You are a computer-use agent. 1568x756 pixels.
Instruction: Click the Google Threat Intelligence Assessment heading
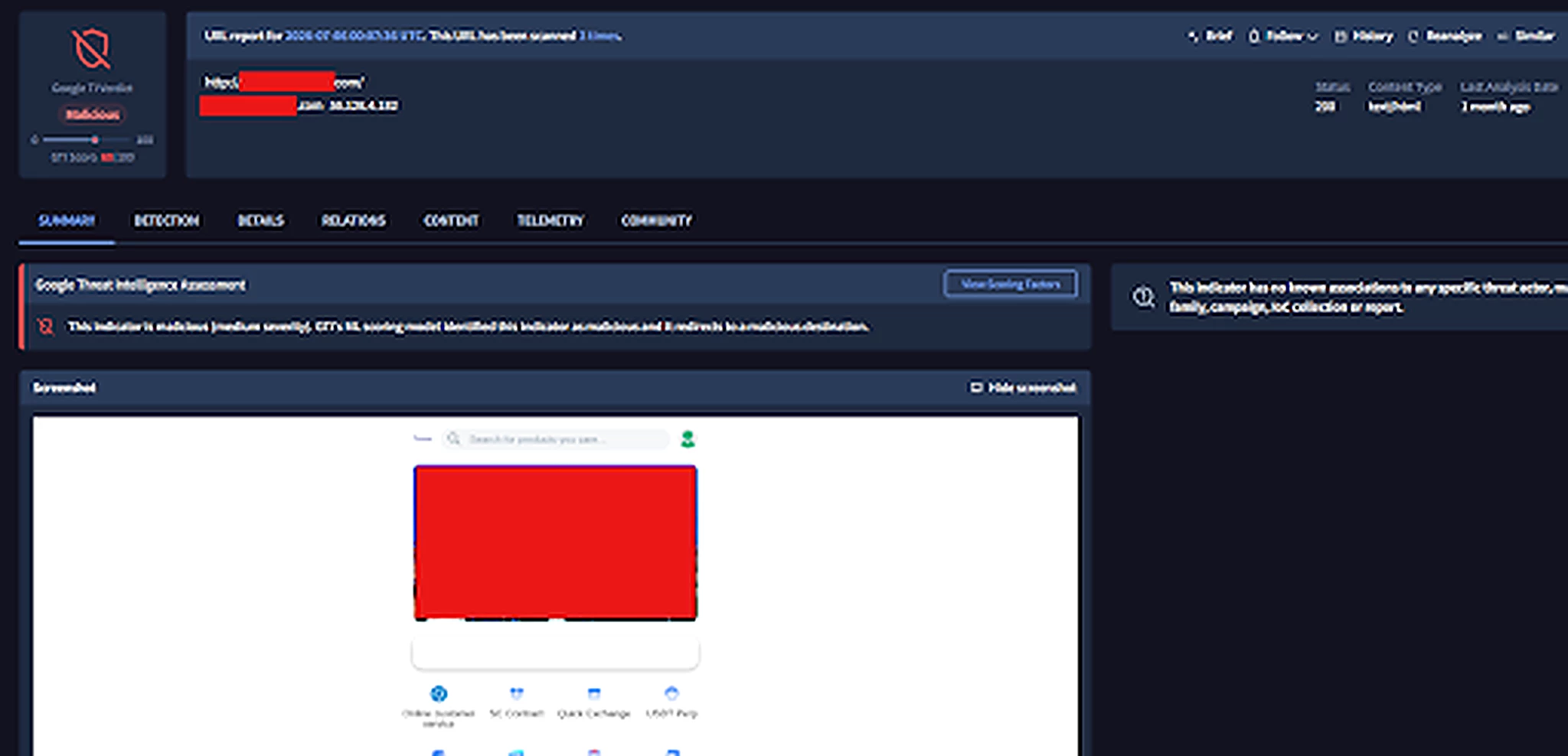[x=140, y=285]
